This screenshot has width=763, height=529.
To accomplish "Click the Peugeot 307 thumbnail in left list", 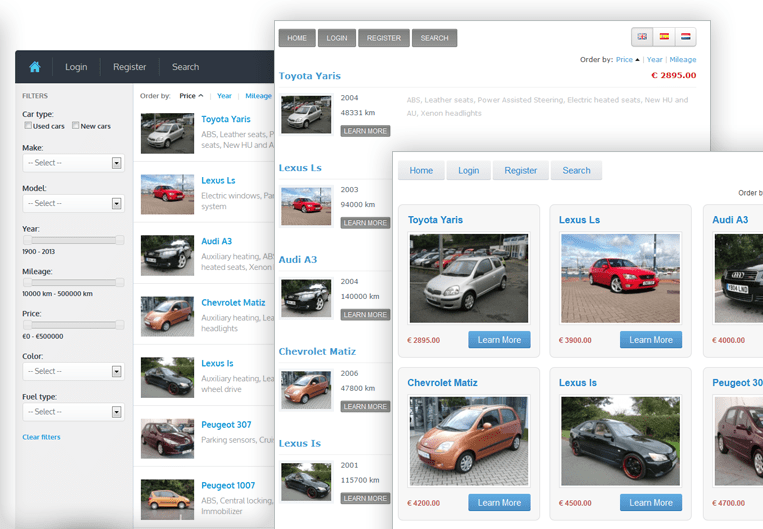I will coord(167,438).
